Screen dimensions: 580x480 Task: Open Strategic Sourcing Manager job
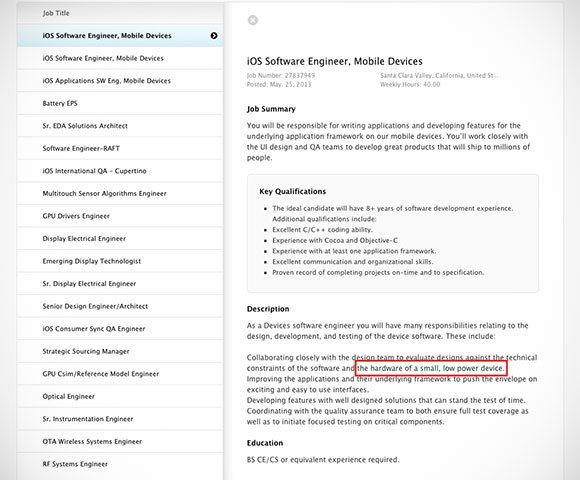tap(120, 351)
